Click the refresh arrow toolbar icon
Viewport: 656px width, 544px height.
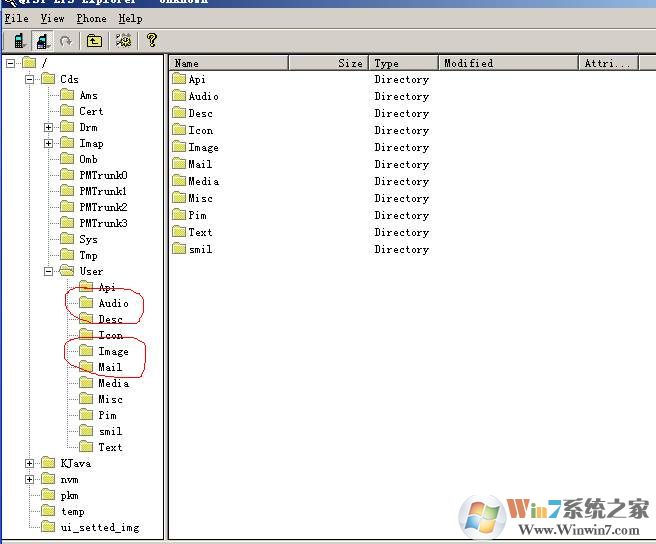pos(66,41)
